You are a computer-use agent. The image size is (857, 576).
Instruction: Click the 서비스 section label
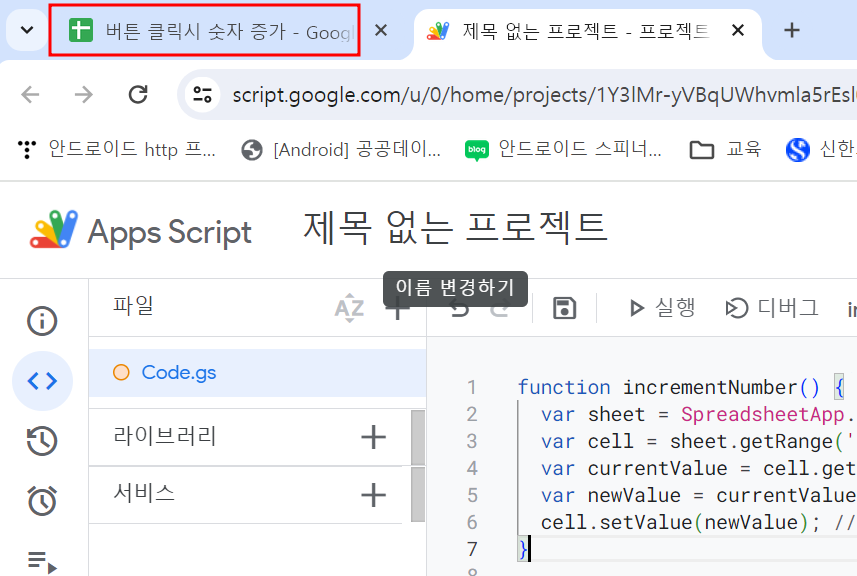[x=144, y=493]
